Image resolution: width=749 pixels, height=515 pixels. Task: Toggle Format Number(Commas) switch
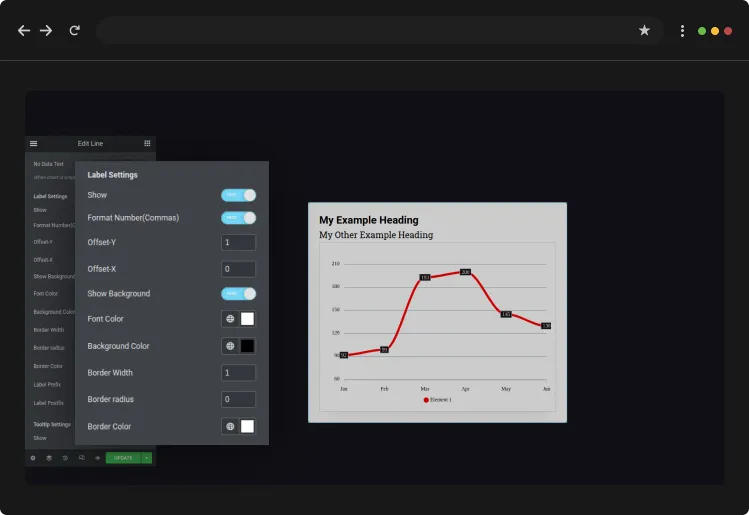pyautogui.click(x=238, y=218)
